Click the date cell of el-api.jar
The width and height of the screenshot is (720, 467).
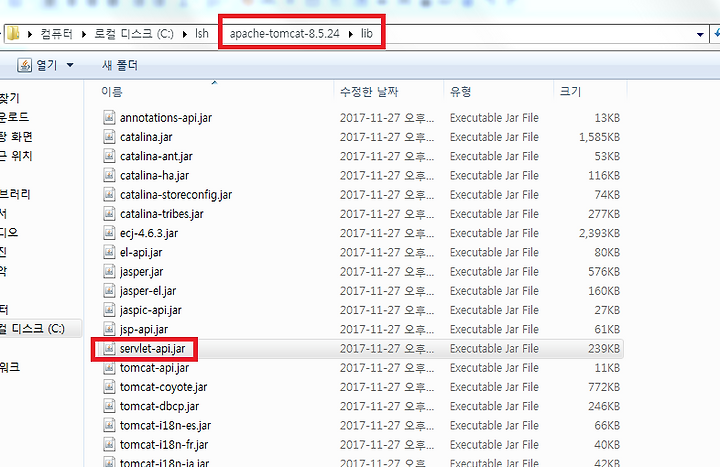(387, 253)
